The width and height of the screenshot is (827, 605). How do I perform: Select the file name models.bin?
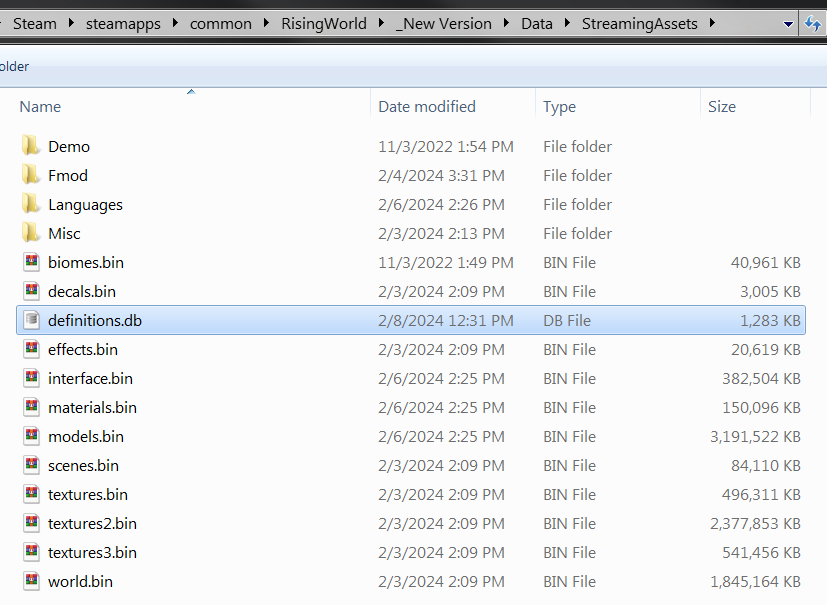click(x=85, y=436)
